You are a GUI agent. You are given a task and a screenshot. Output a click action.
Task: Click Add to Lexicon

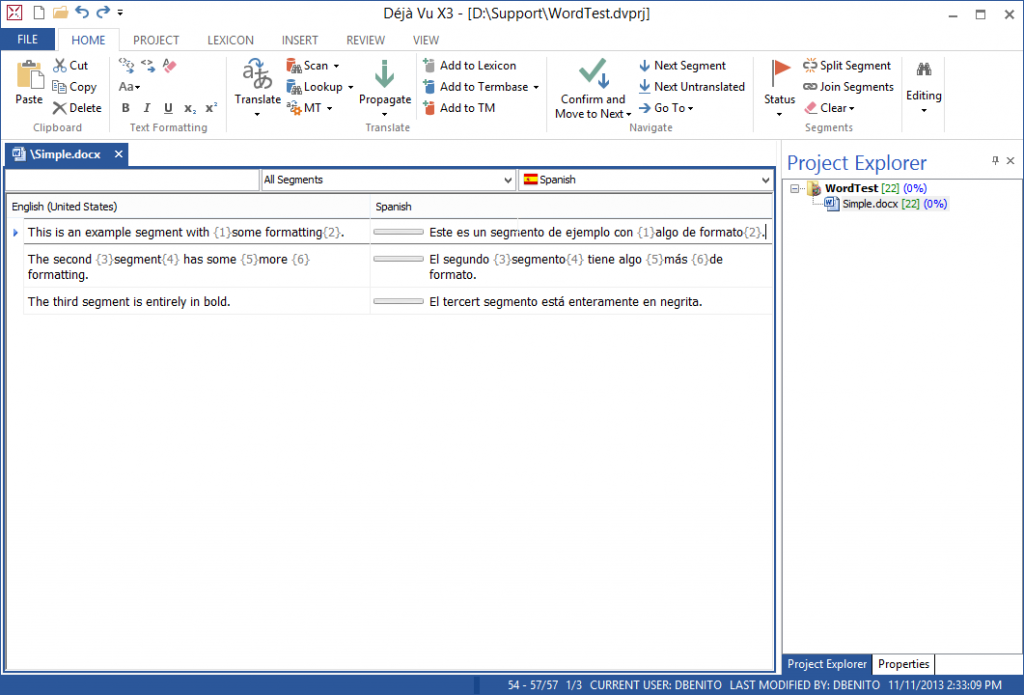pyautogui.click(x=470, y=65)
